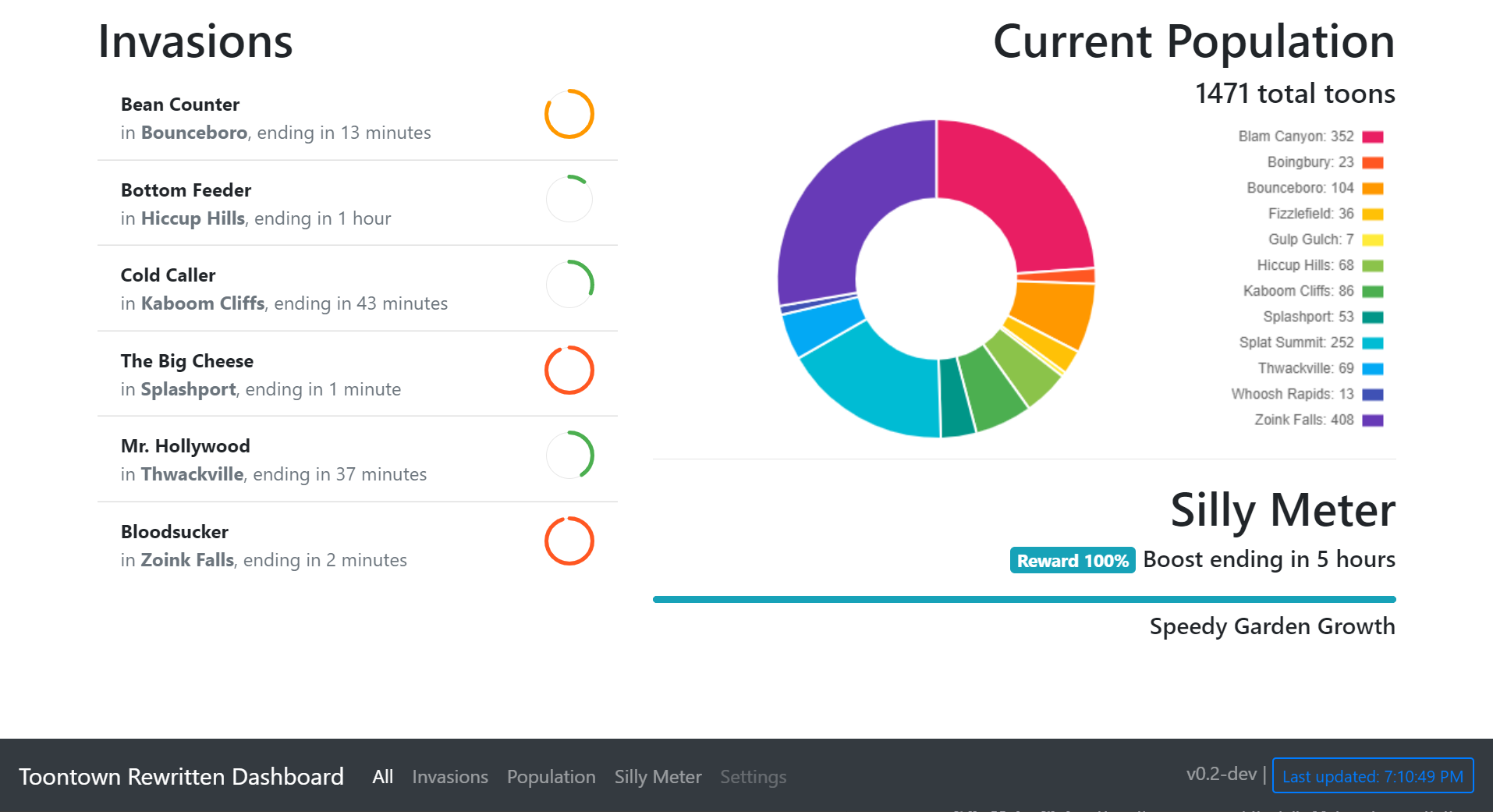Click the Last updated 7:10:49 PM button
This screenshot has height=812, width=1493.
pyautogui.click(x=1373, y=776)
